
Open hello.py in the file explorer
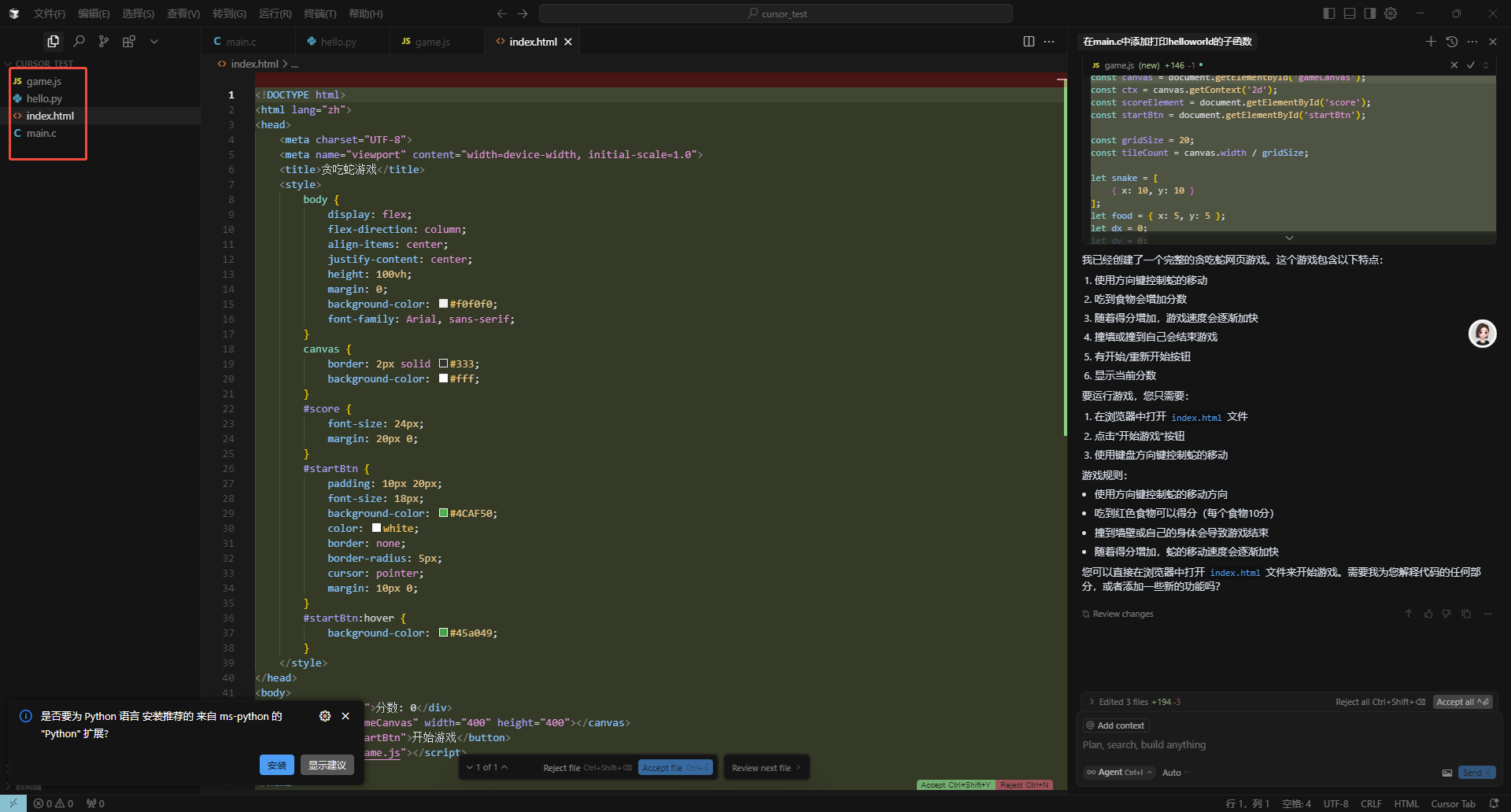[45, 98]
